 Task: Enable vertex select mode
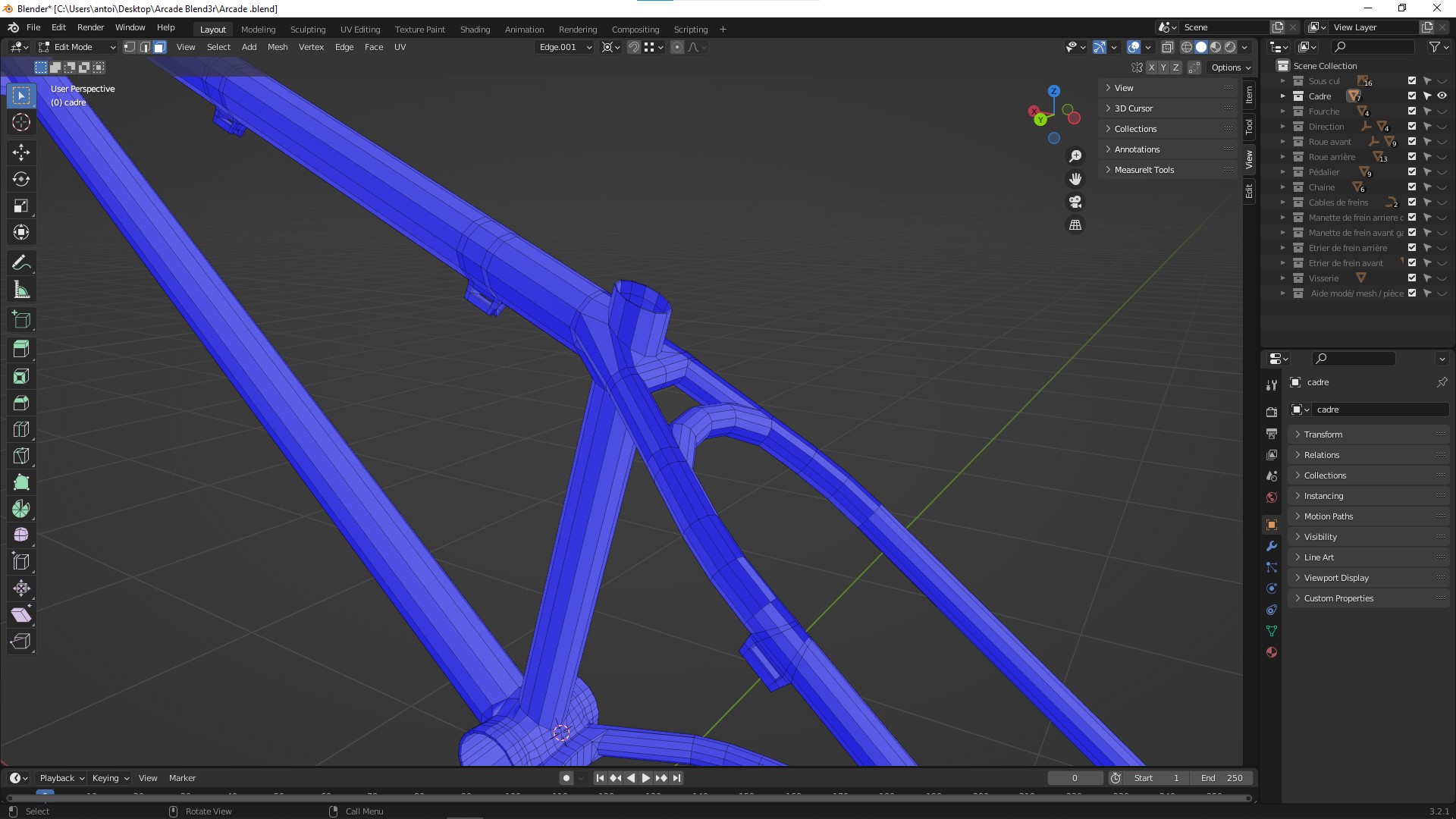pyautogui.click(x=130, y=47)
